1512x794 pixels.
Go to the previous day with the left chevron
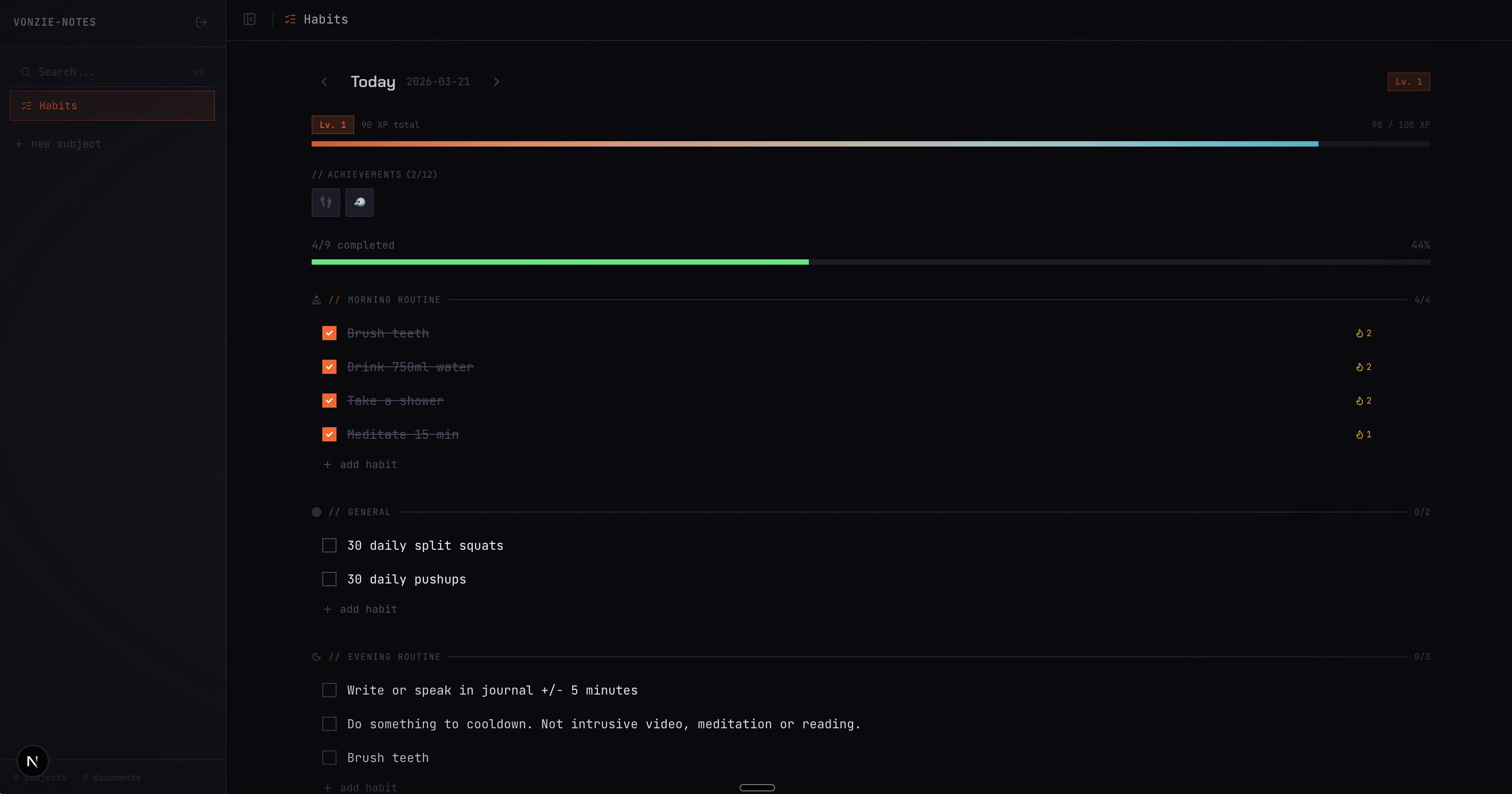pyautogui.click(x=324, y=82)
